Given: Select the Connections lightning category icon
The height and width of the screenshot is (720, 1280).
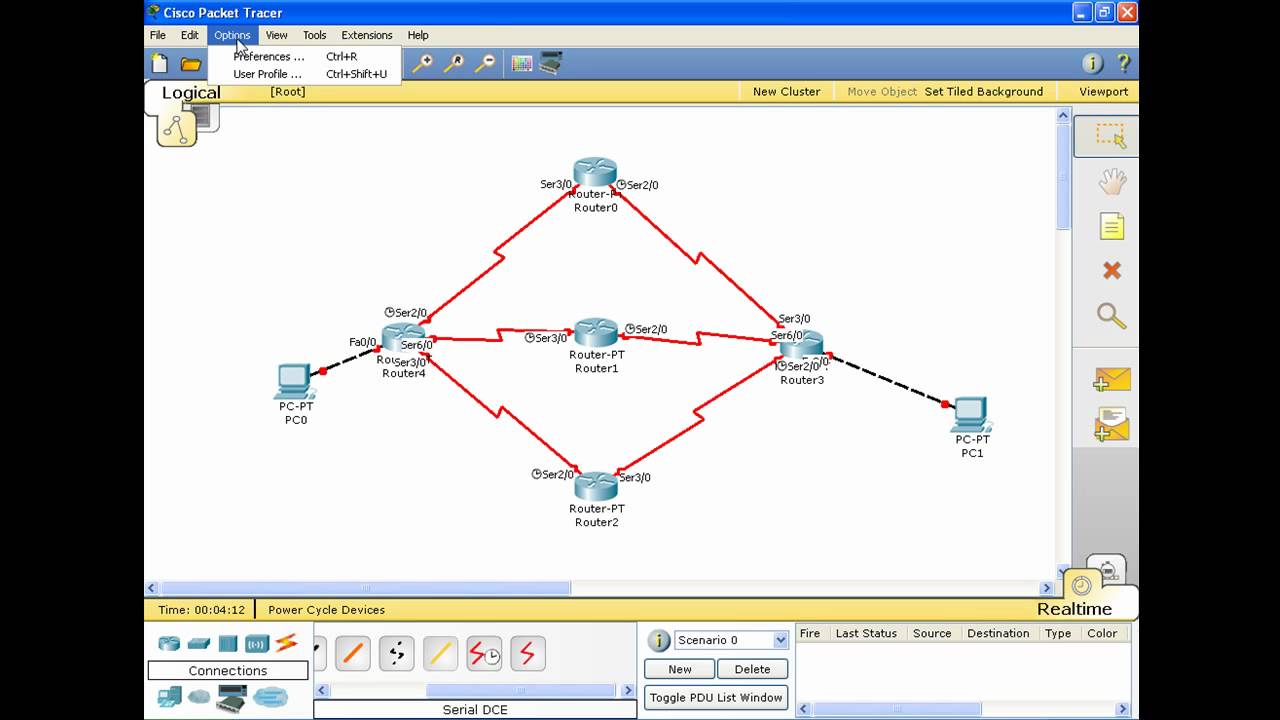Looking at the screenshot, I should 286,643.
